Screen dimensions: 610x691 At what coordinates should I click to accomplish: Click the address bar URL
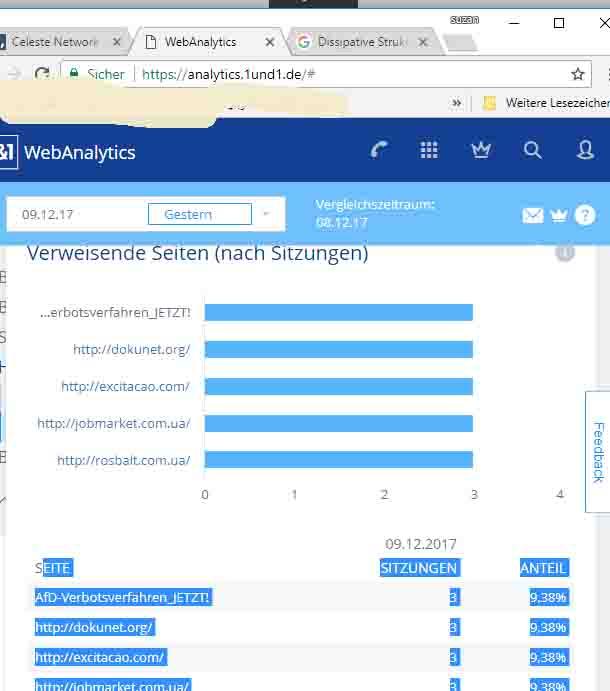pyautogui.click(x=228, y=74)
